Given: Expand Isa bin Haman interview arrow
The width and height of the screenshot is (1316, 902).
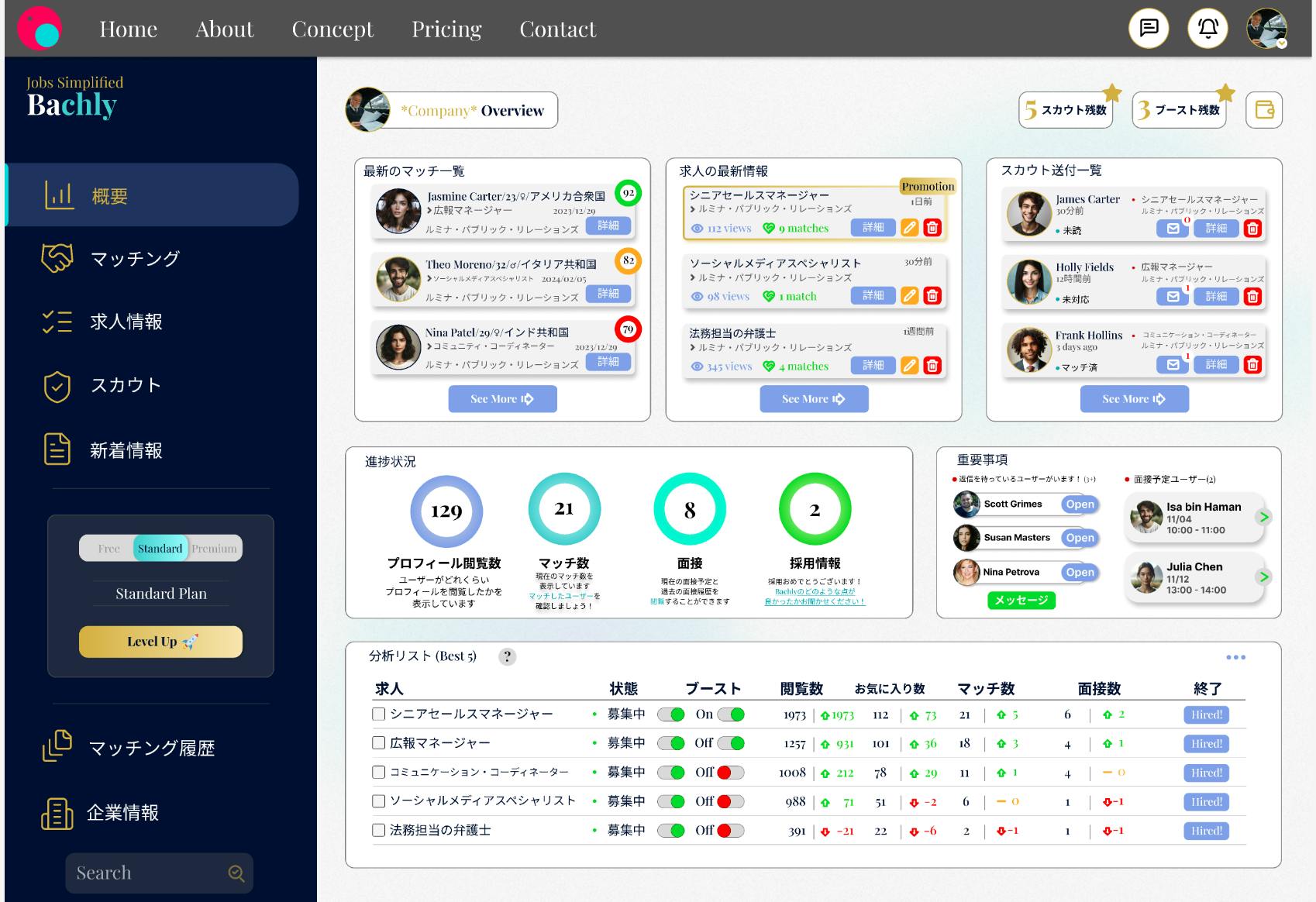Looking at the screenshot, I should pyautogui.click(x=1264, y=517).
